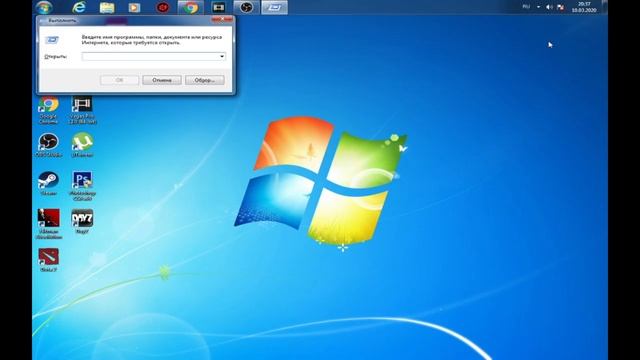Click the Отмена button
The height and width of the screenshot is (360, 640).
click(x=162, y=80)
